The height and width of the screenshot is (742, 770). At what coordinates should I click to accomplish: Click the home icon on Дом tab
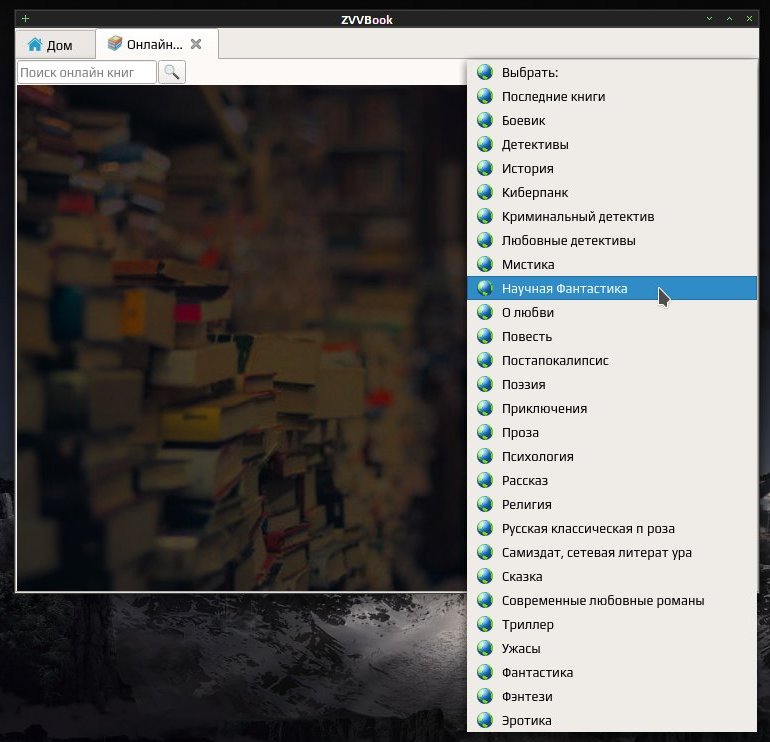click(34, 45)
